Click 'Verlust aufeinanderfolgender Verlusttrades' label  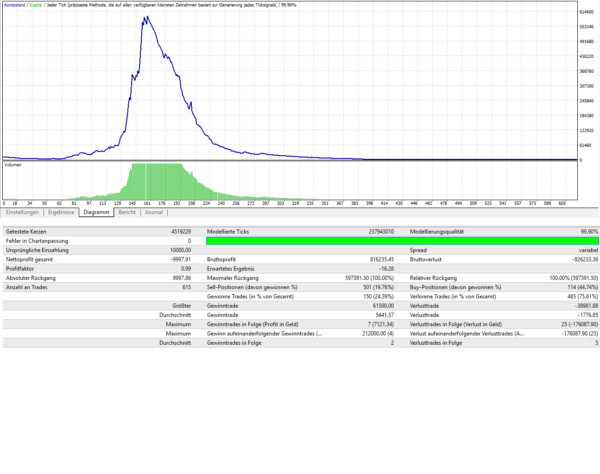click(x=466, y=334)
